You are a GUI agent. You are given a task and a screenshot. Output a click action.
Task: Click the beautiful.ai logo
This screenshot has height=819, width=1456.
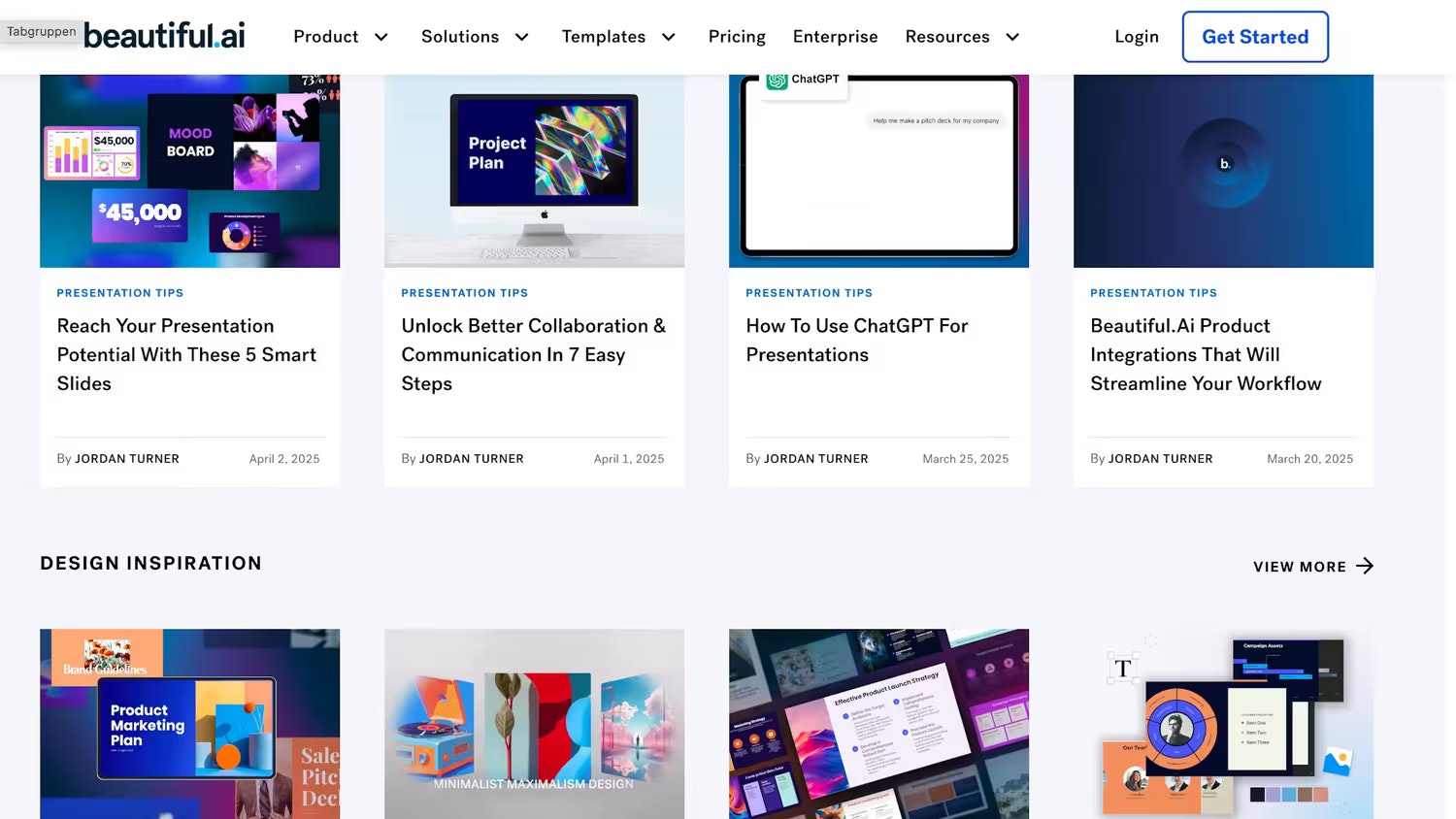tap(164, 36)
